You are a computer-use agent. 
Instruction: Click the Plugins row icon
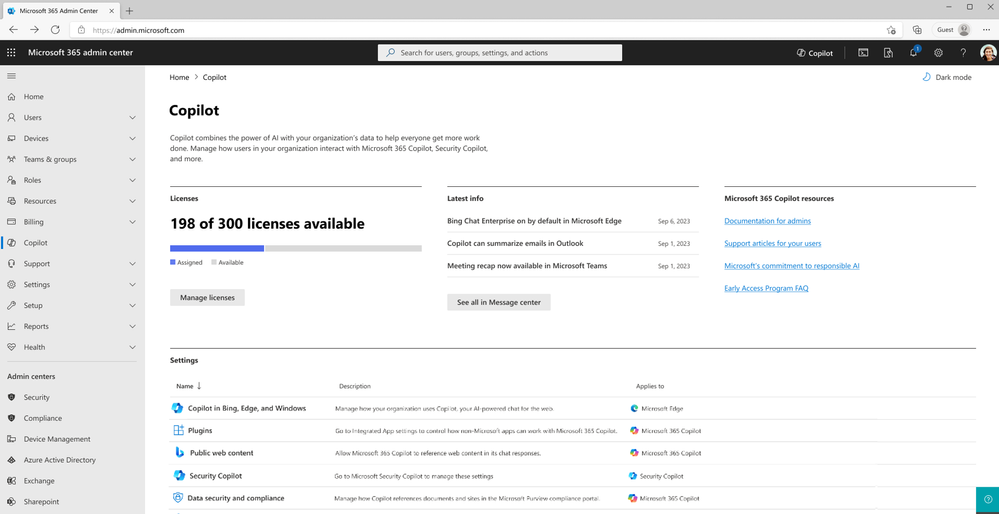pos(178,431)
